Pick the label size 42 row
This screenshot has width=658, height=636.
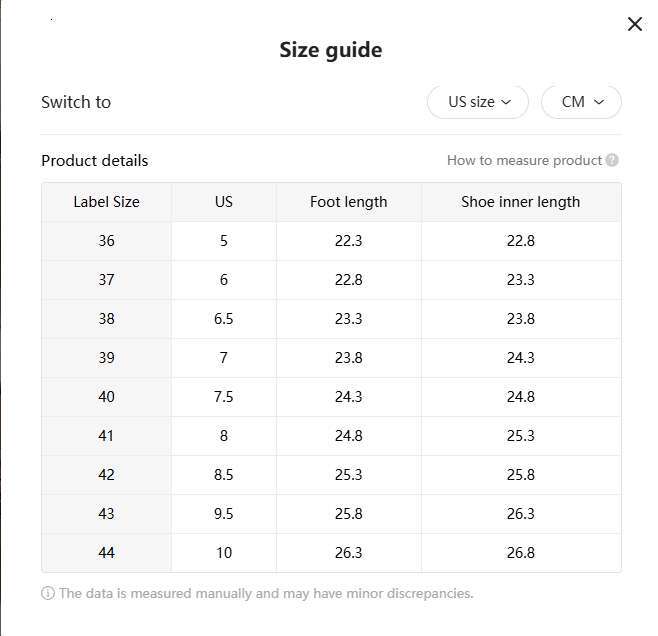[x=106, y=475]
